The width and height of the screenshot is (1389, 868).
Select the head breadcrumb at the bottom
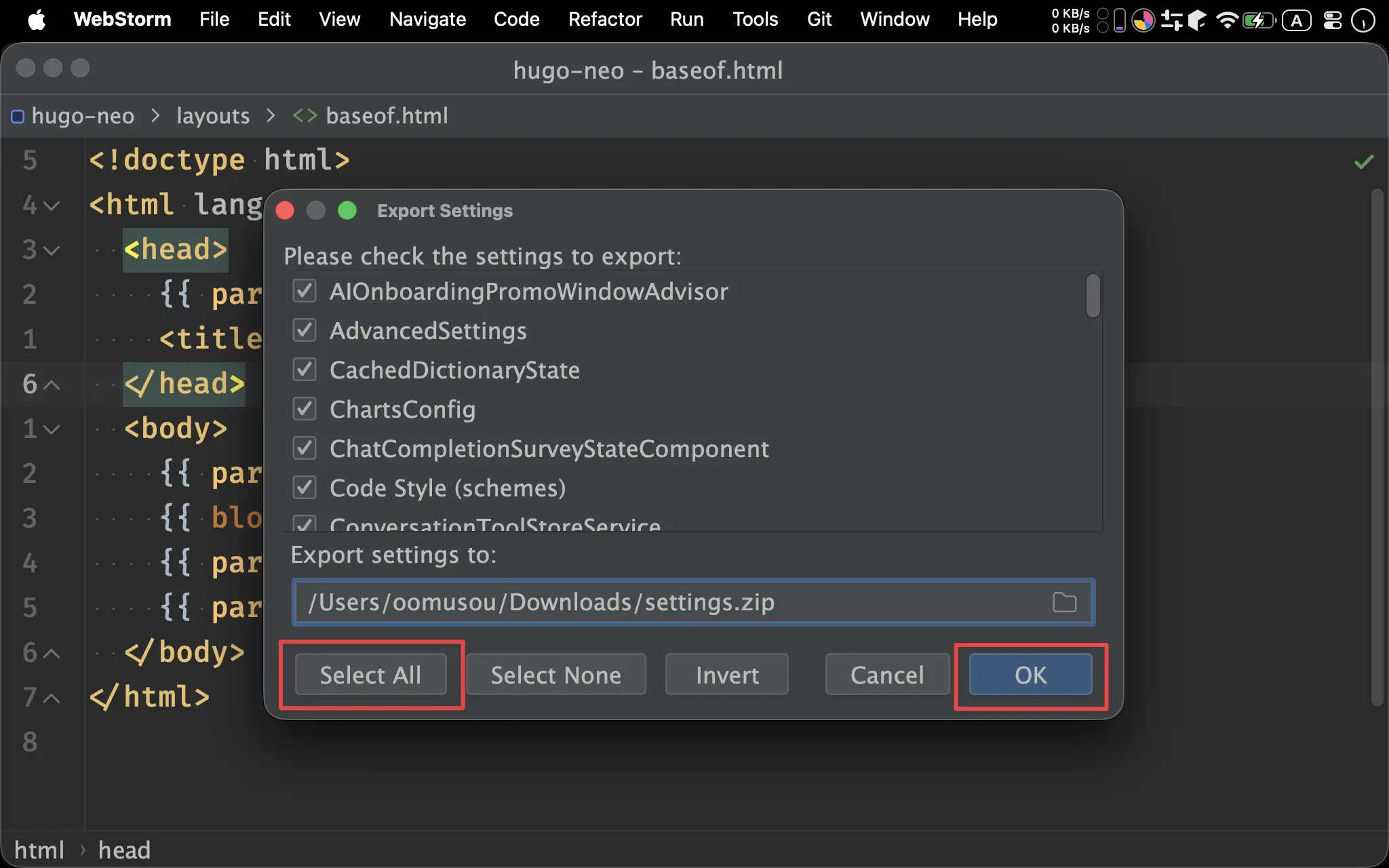(124, 850)
